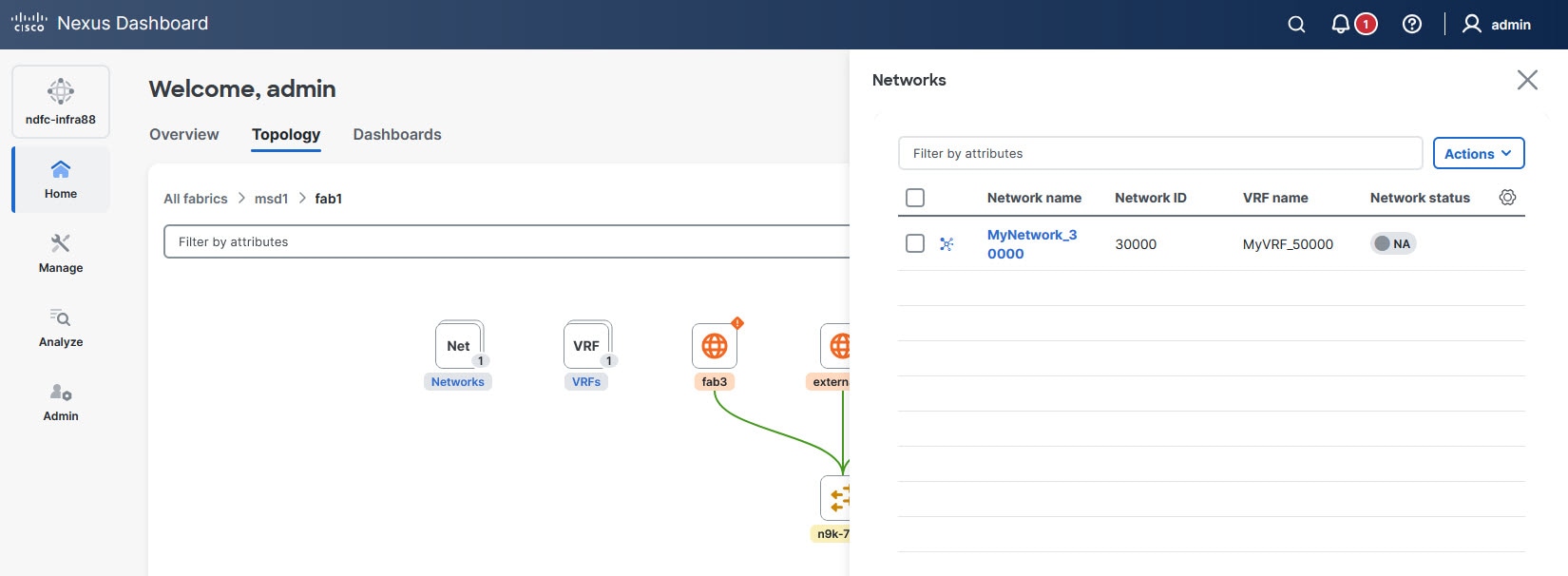This screenshot has height=576, width=1568.
Task: Click the Networks label under Net node
Action: click(458, 382)
